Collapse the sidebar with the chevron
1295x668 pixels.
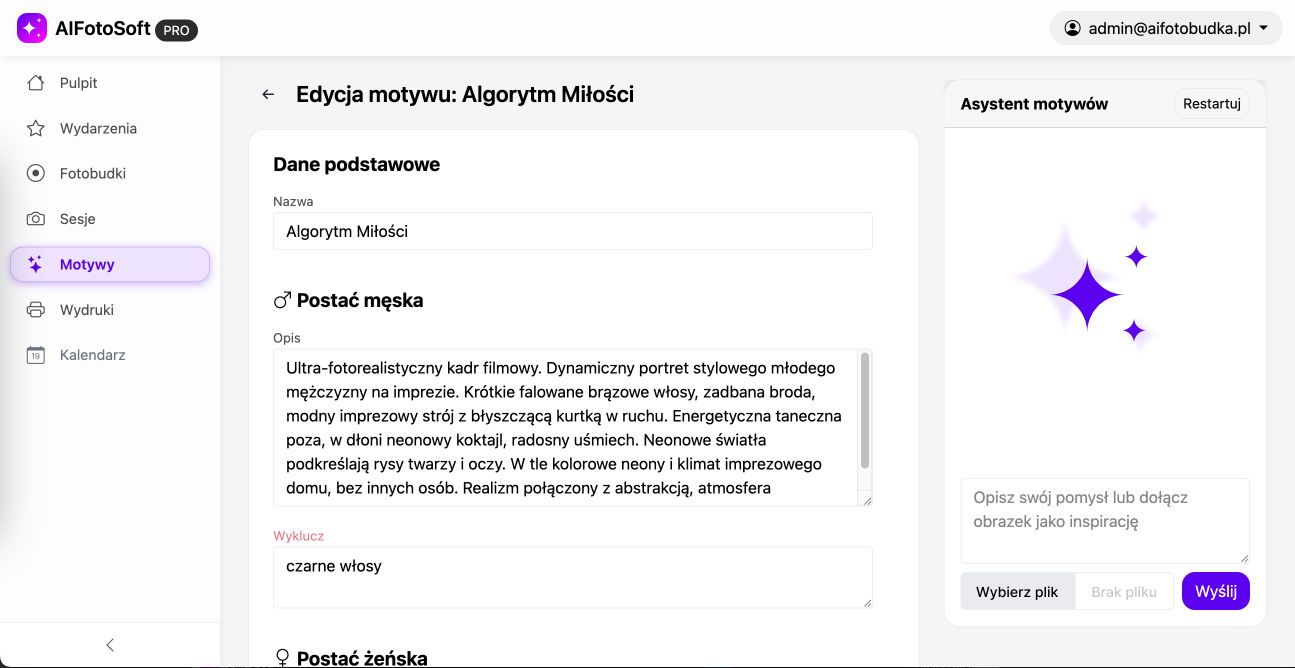(110, 645)
